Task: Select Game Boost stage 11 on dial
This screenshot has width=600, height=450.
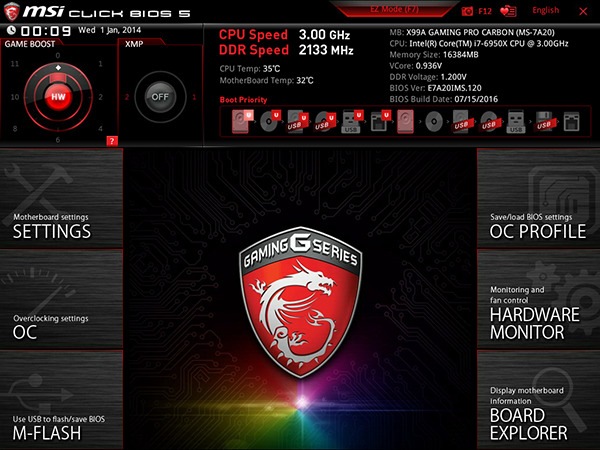Action: tap(15, 64)
